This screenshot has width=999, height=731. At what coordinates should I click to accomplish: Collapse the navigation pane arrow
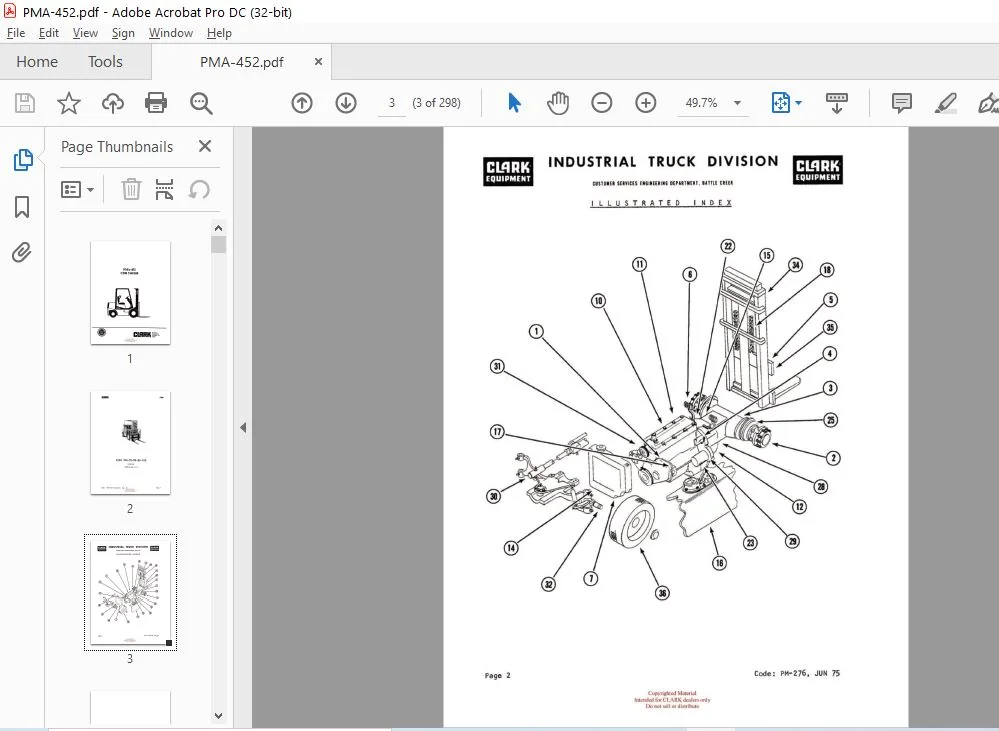pyautogui.click(x=243, y=428)
